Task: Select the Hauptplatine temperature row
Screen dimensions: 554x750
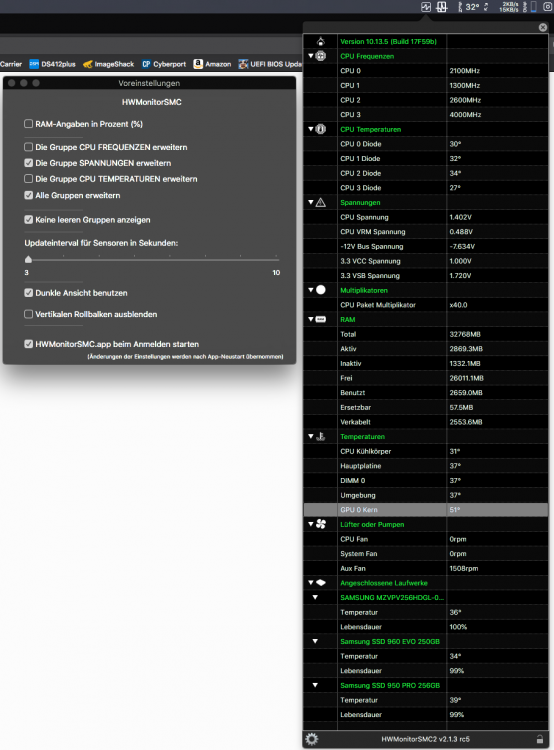Action: point(426,466)
